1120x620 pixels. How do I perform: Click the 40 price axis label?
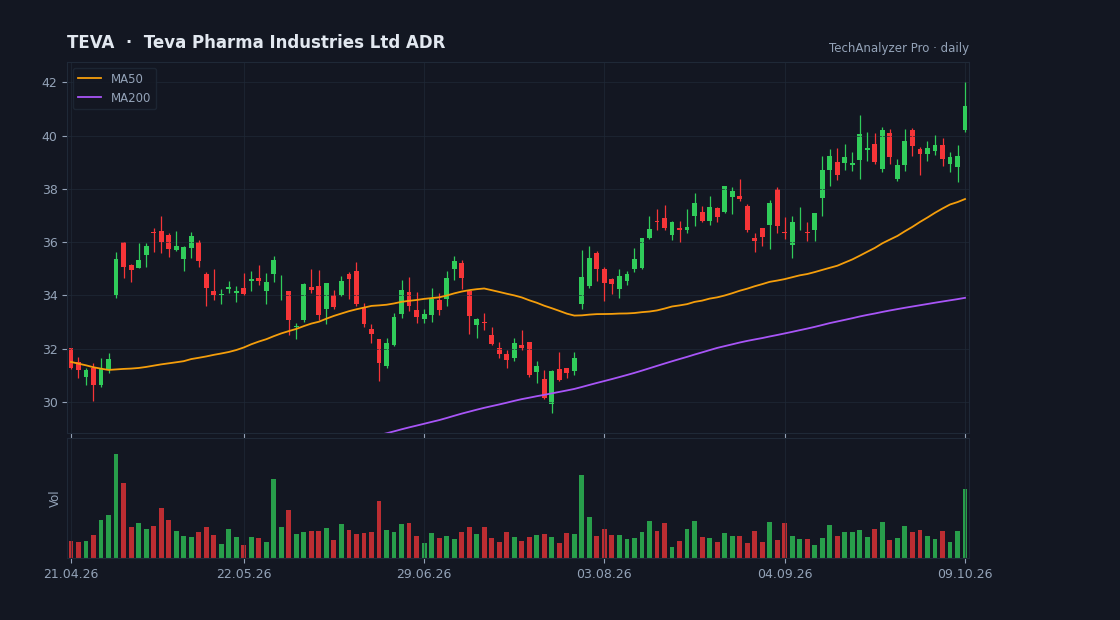(x=49, y=136)
